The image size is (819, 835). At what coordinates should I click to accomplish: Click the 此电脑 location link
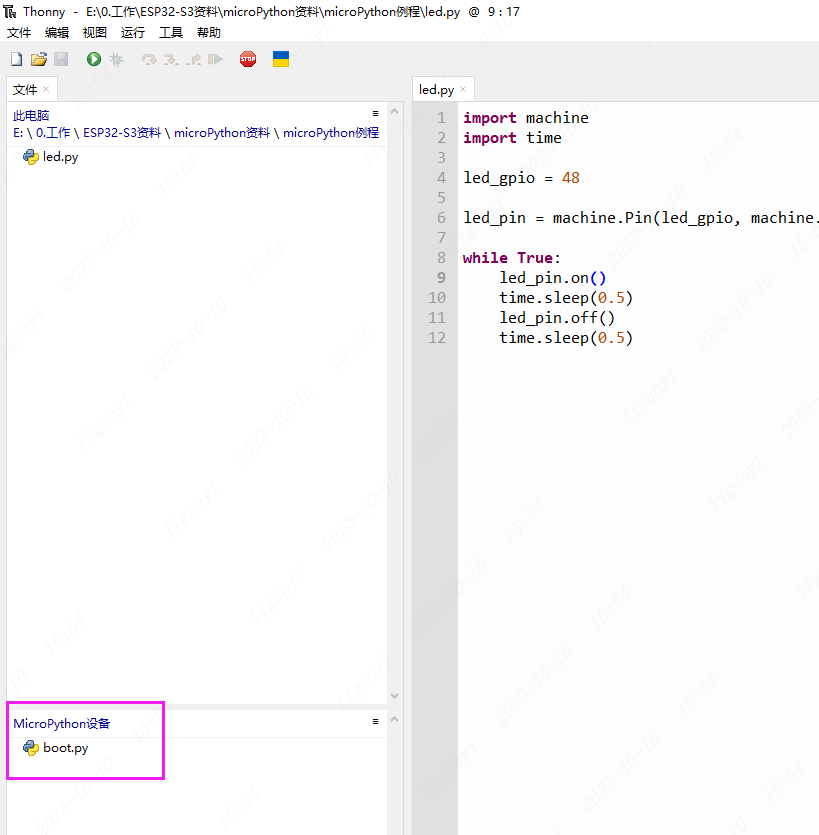click(x=31, y=116)
